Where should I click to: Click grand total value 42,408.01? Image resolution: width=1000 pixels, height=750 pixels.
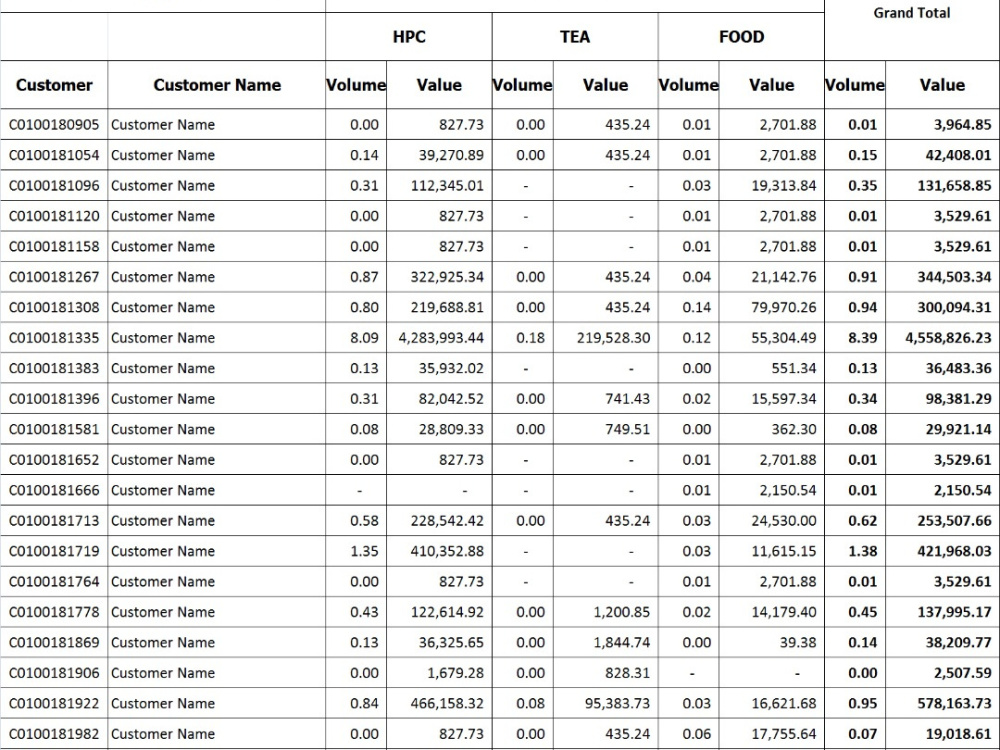tap(959, 156)
